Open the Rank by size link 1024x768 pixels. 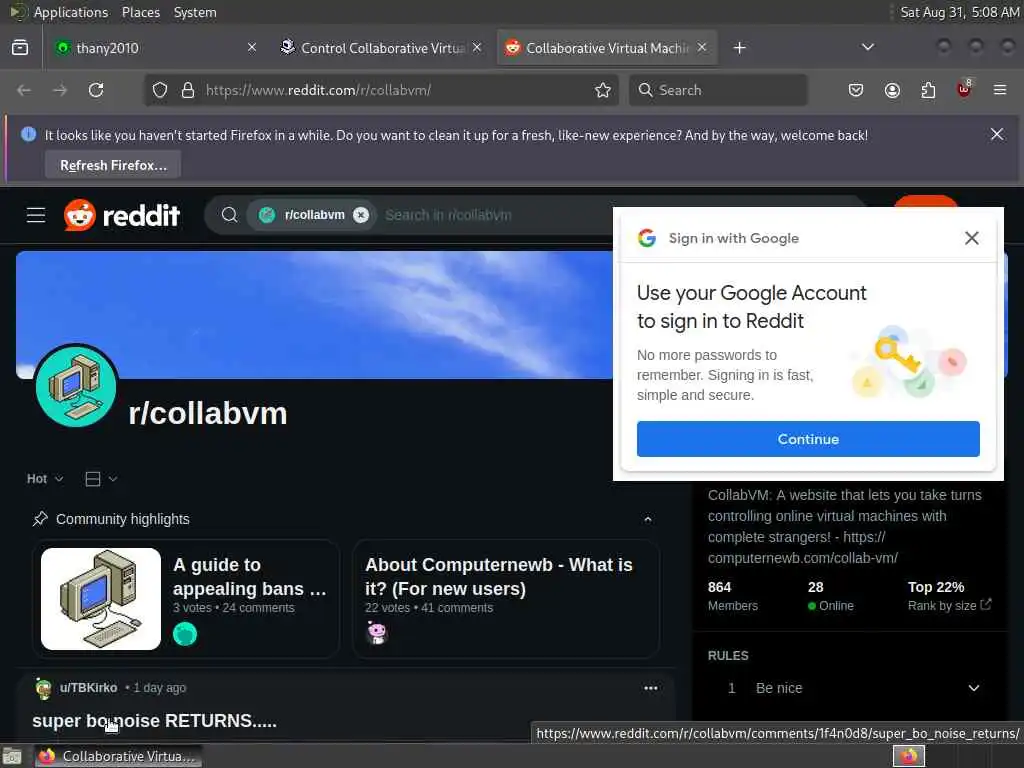(x=950, y=605)
